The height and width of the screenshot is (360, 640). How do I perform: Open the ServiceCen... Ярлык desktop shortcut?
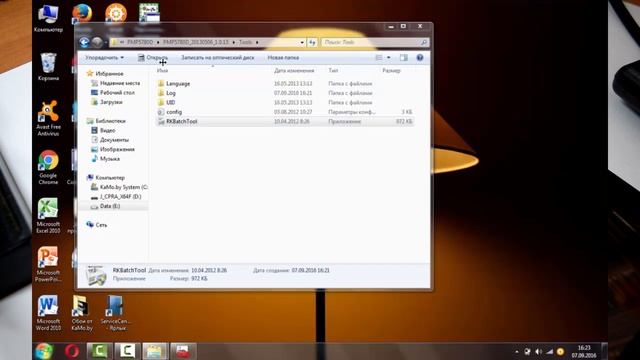click(x=115, y=313)
